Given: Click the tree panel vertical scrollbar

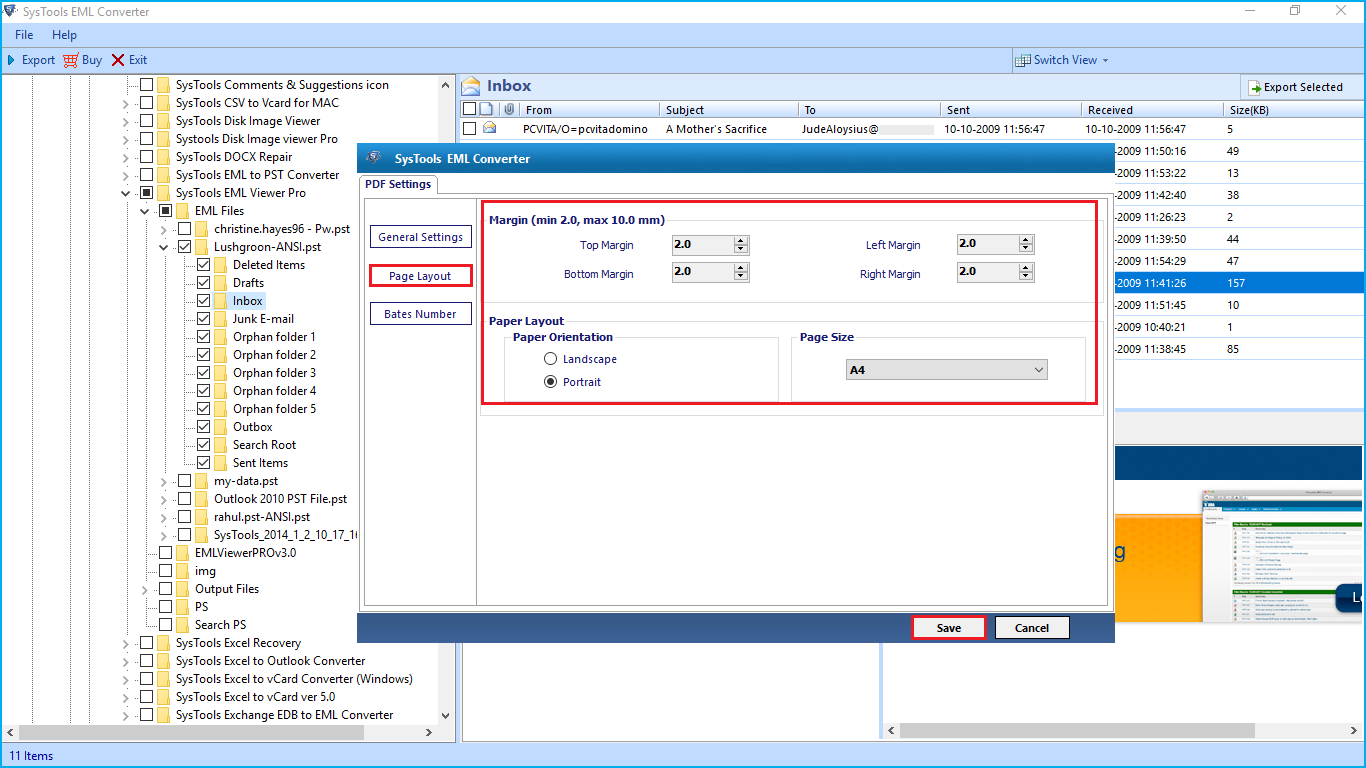Looking at the screenshot, I should click(447, 400).
